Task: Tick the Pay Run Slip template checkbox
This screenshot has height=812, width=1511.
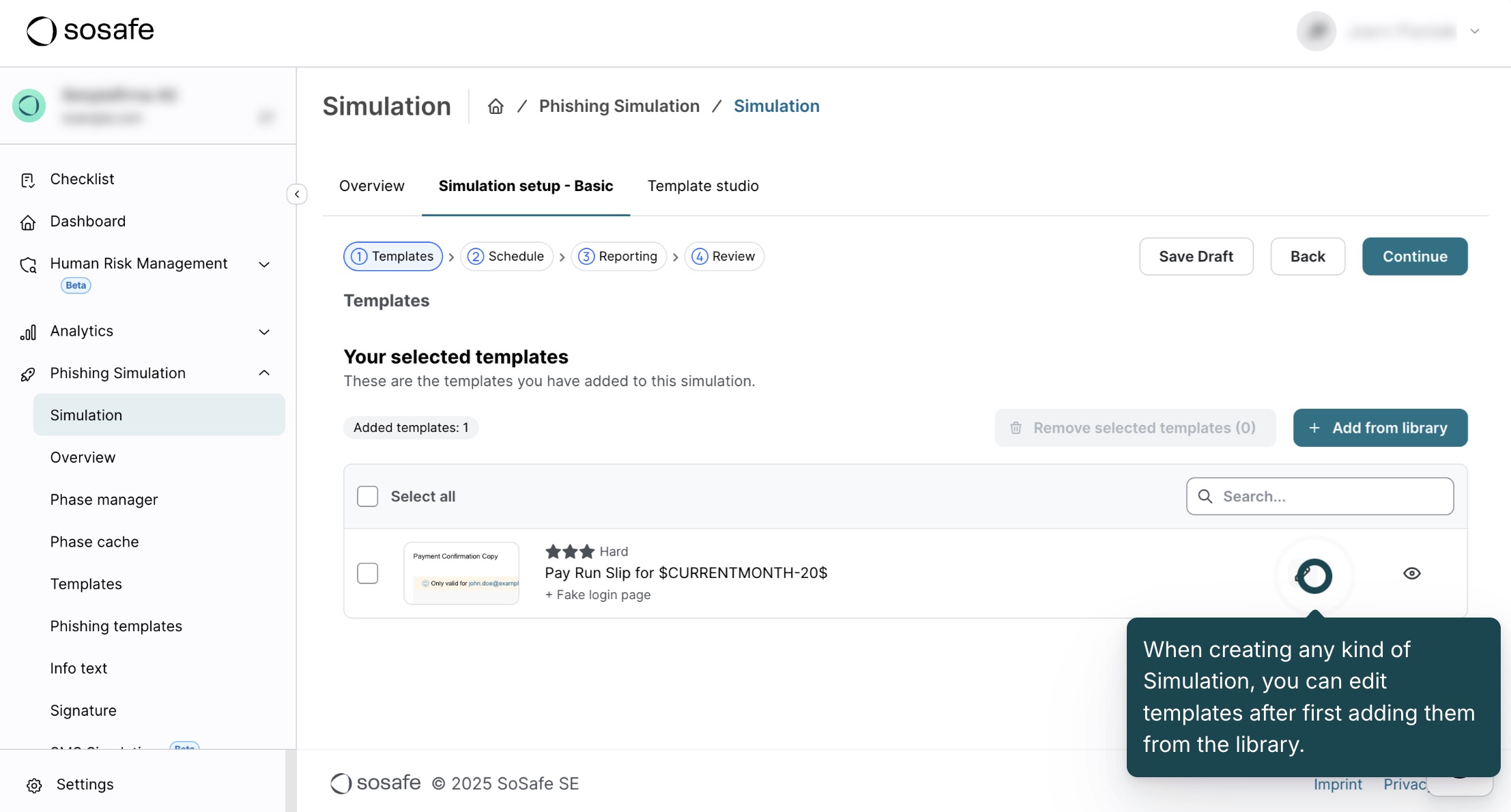Action: click(x=368, y=573)
